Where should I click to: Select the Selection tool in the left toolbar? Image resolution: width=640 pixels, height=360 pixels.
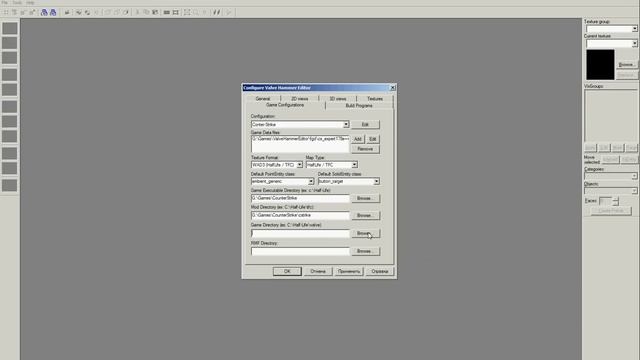click(x=10, y=28)
